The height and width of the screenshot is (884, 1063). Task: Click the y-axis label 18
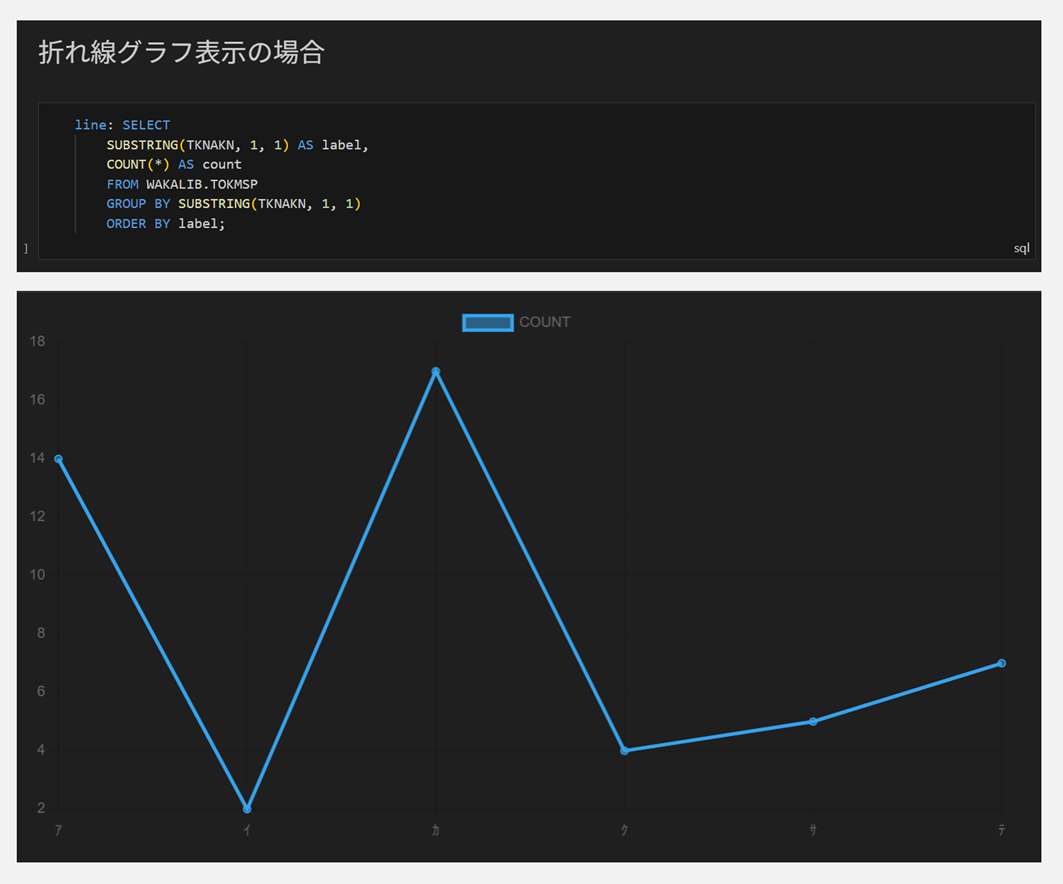37,342
